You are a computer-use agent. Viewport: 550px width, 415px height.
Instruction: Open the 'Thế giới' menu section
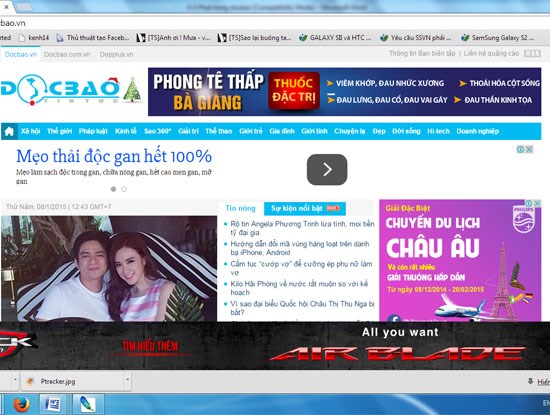click(x=59, y=131)
